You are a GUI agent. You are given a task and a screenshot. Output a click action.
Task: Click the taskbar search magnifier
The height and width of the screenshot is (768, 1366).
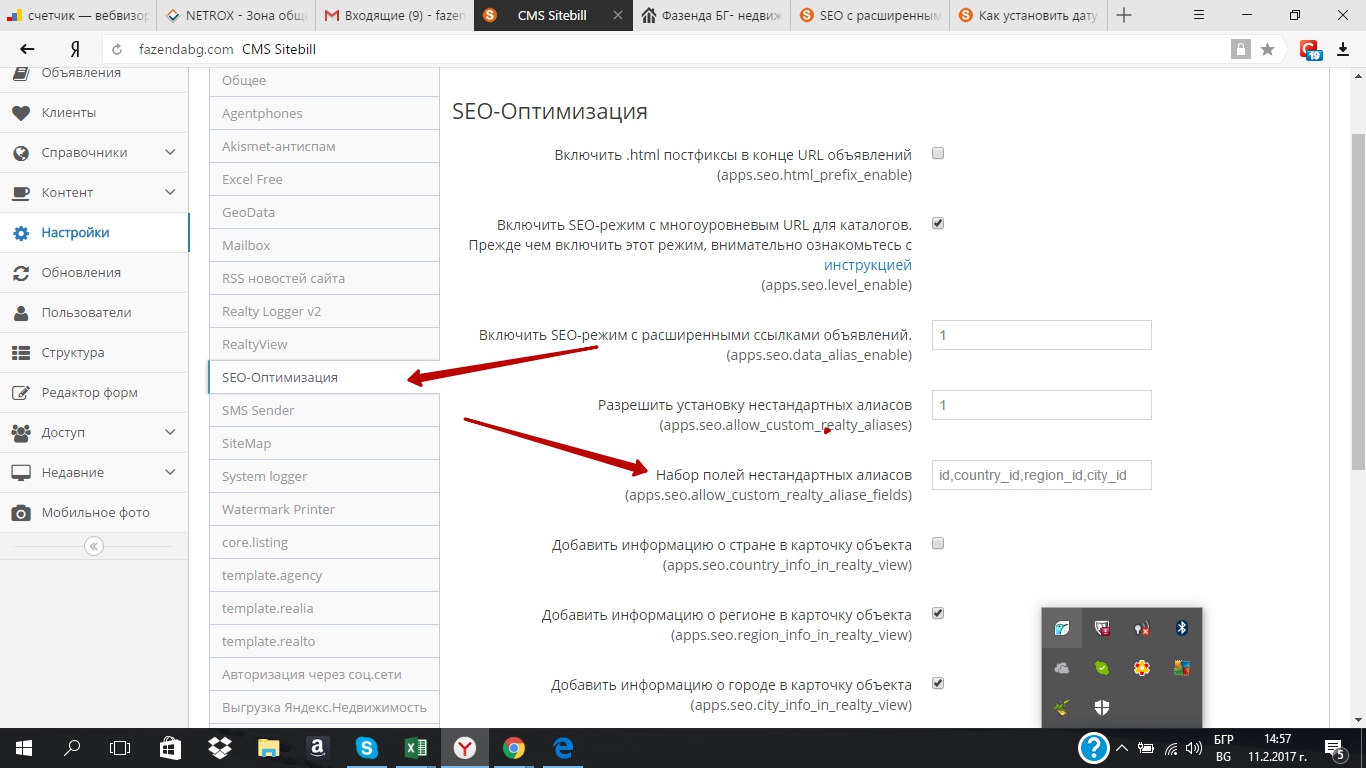coord(72,747)
